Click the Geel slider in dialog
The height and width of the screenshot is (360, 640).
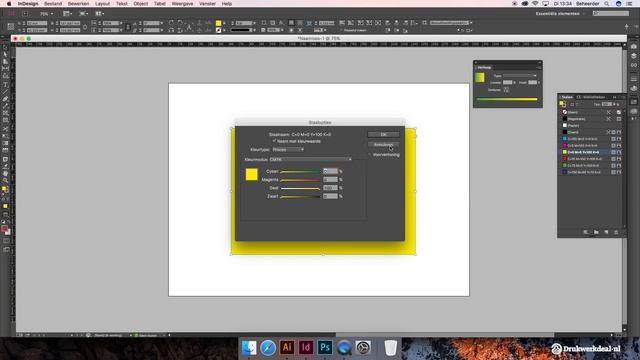pos(300,189)
